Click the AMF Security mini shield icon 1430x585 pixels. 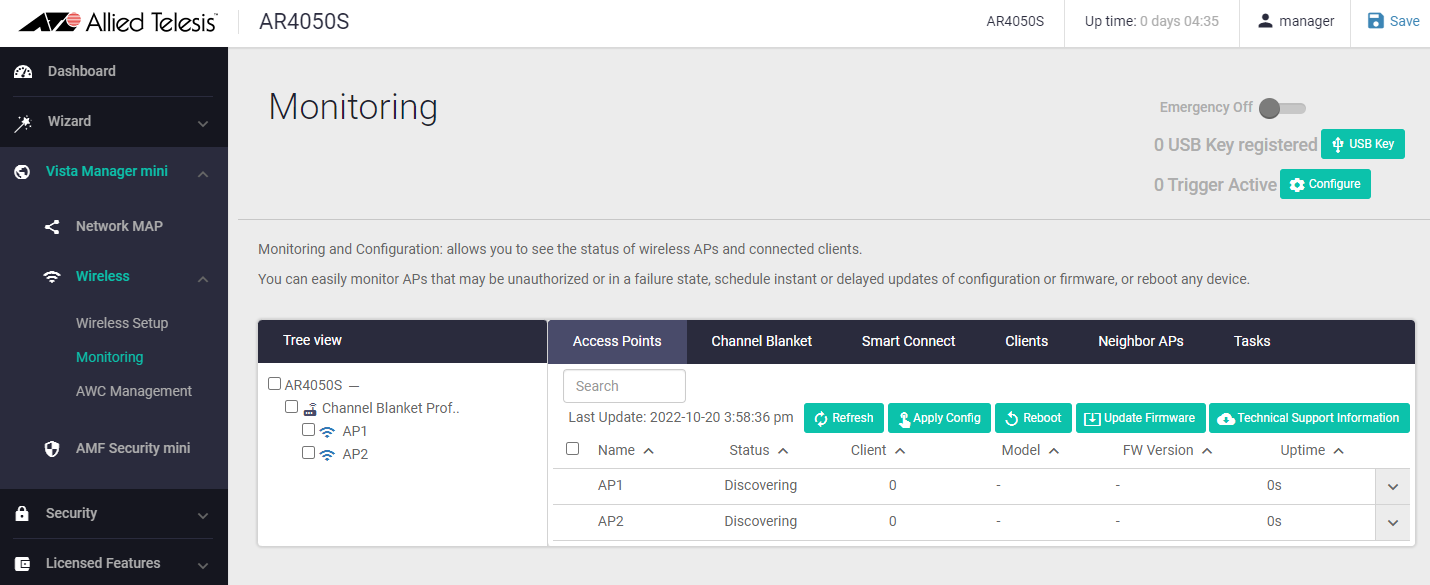pyautogui.click(x=52, y=449)
